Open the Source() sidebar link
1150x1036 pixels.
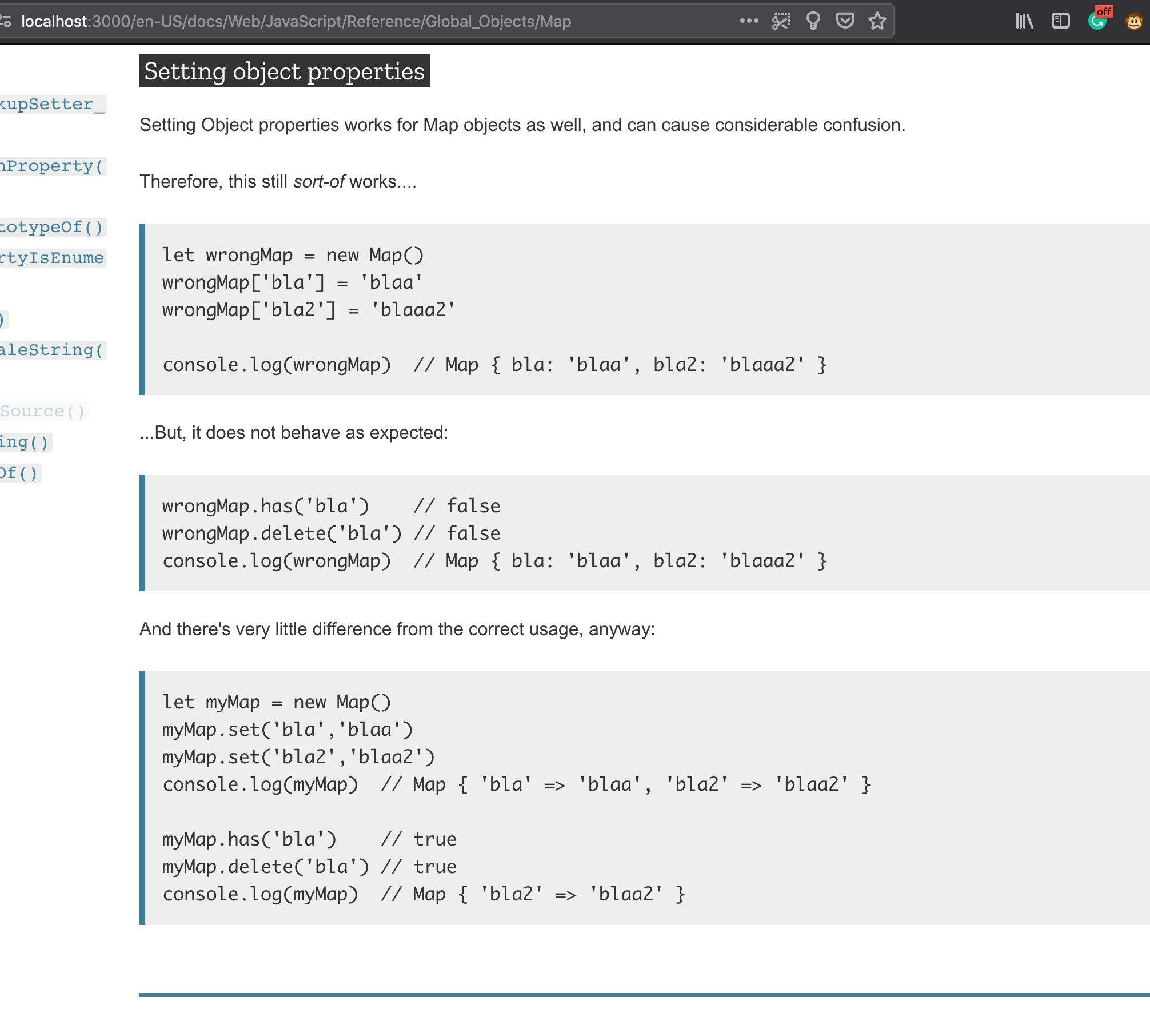pos(43,411)
